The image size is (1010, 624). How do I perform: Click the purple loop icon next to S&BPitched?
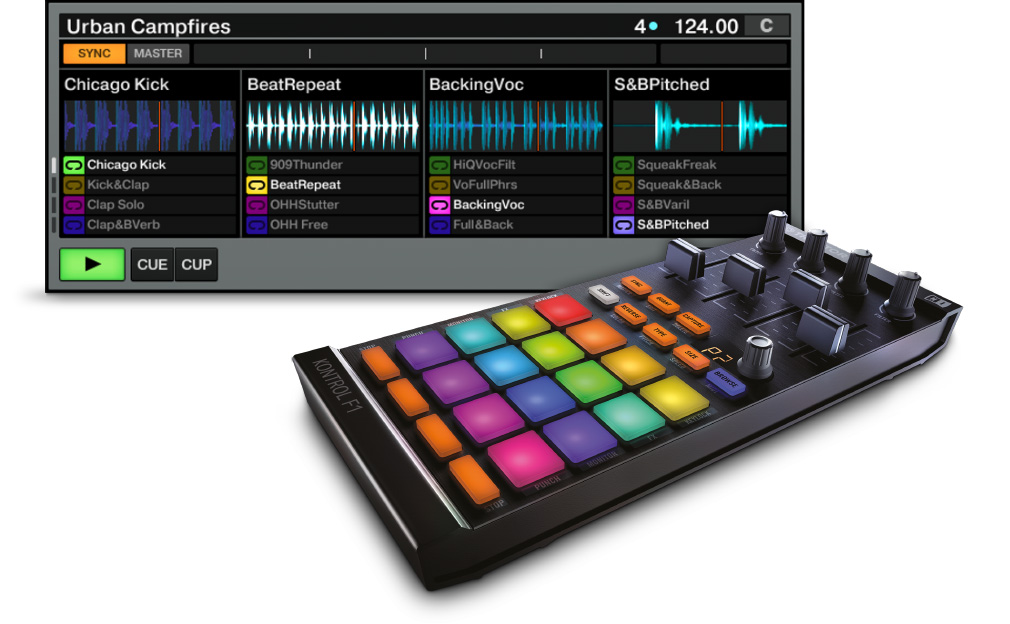pyautogui.click(x=623, y=225)
